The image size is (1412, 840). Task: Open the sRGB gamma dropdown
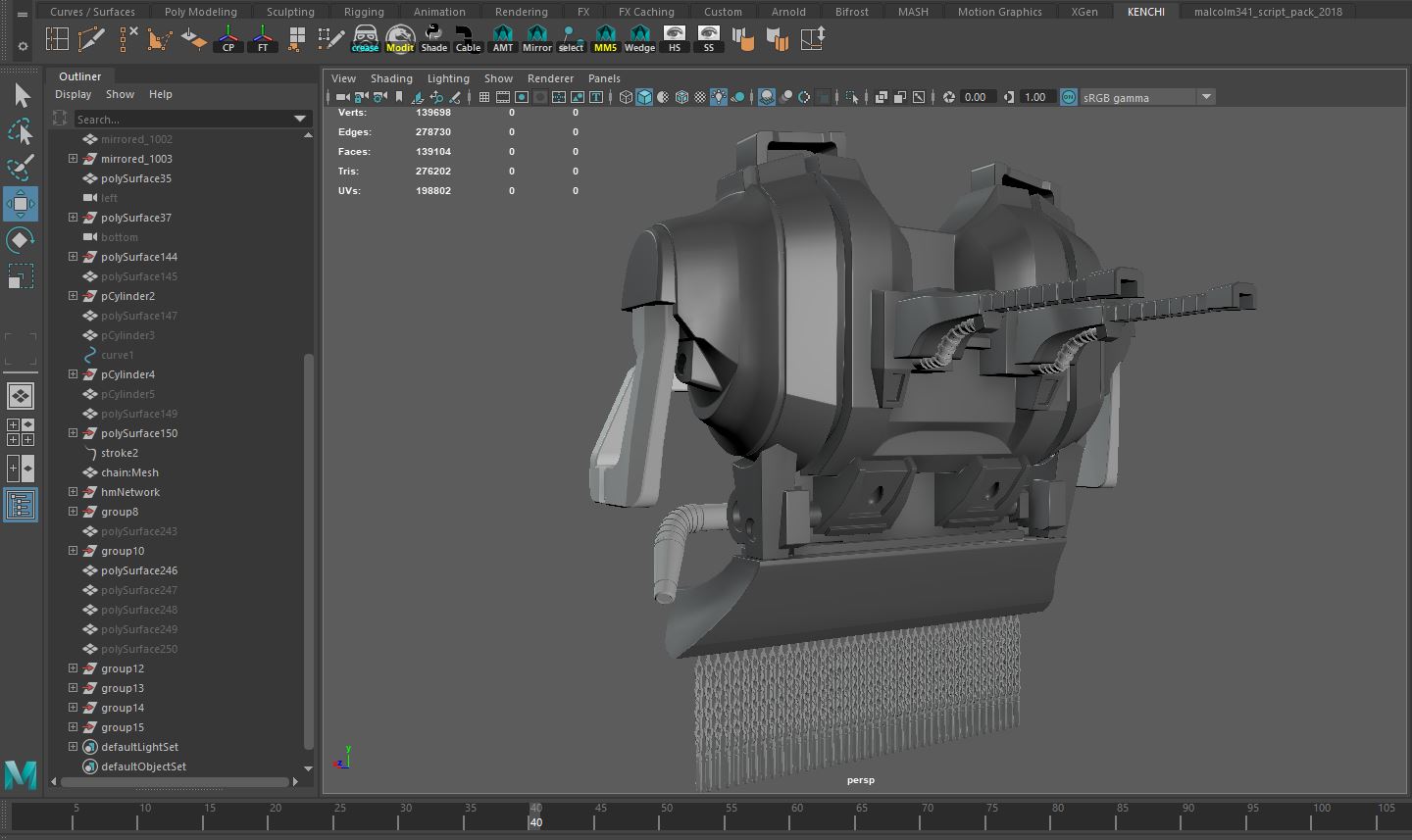[1206, 97]
